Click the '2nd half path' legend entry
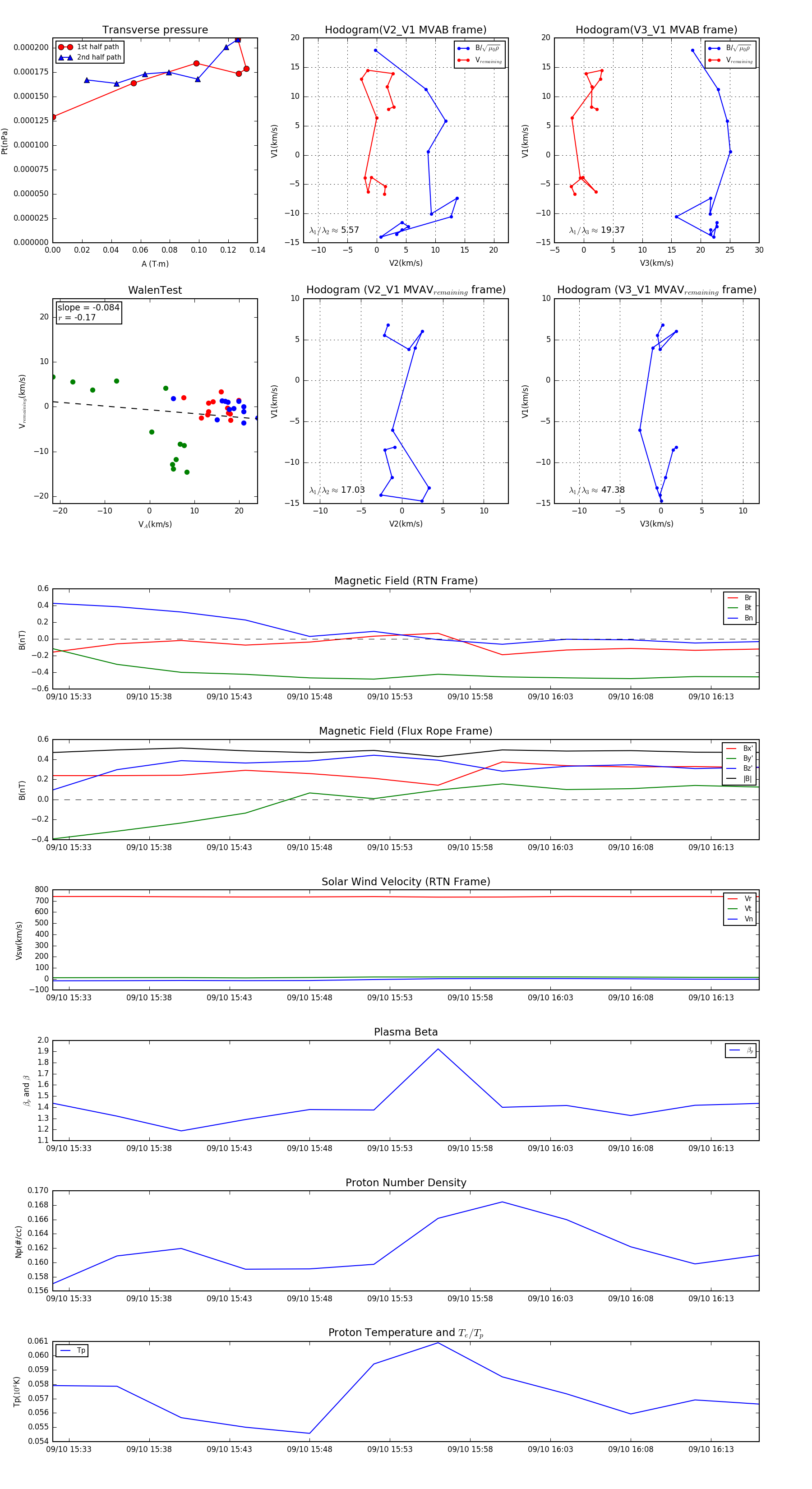Viewport: 812px width, 1489px height. click(x=90, y=57)
